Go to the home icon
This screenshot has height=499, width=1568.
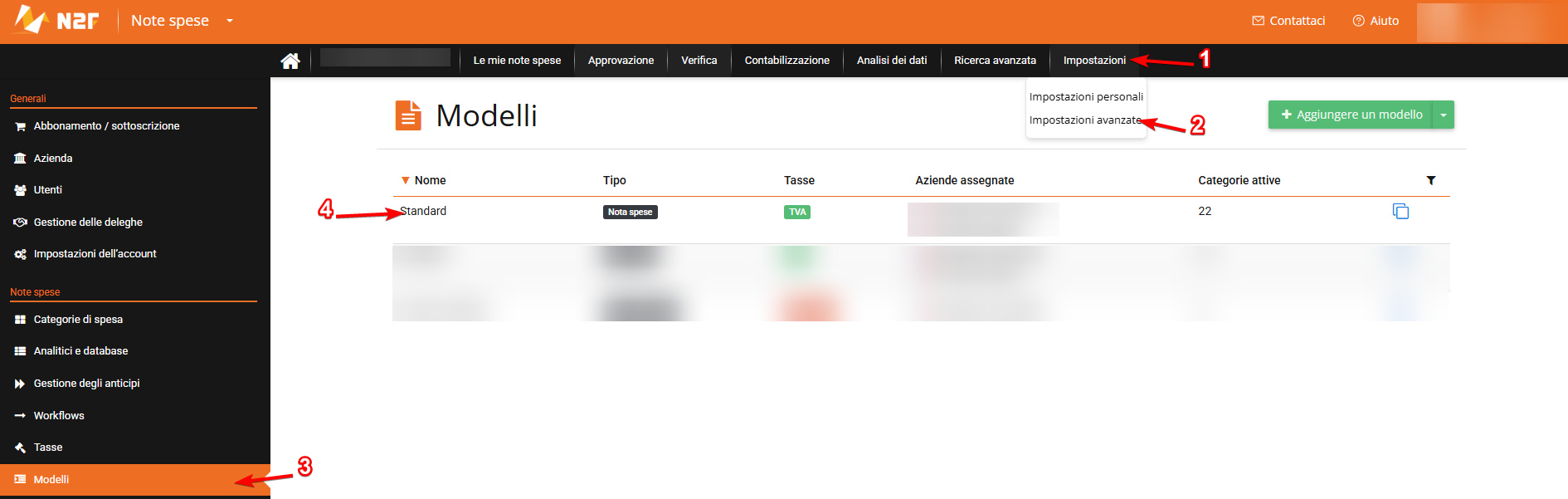pos(290,61)
